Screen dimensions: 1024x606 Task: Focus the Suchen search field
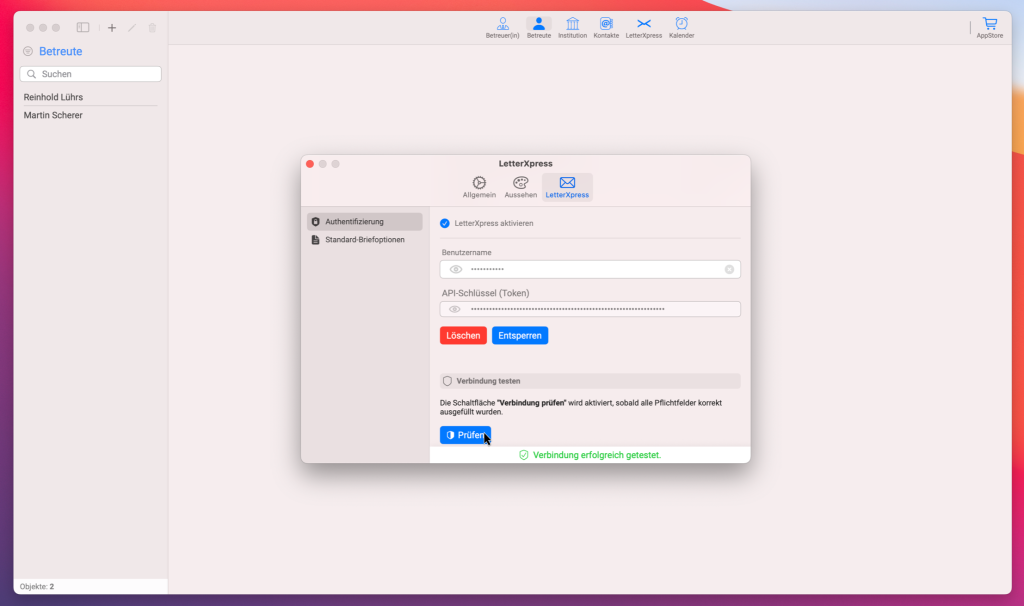pyautogui.click(x=91, y=74)
